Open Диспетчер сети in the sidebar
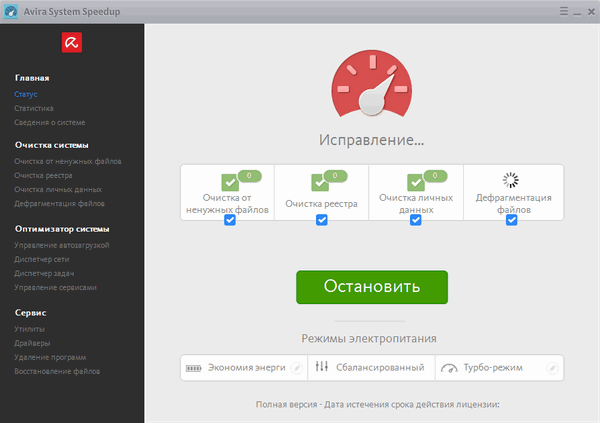Screen dimensions: 600x423 click(42, 260)
